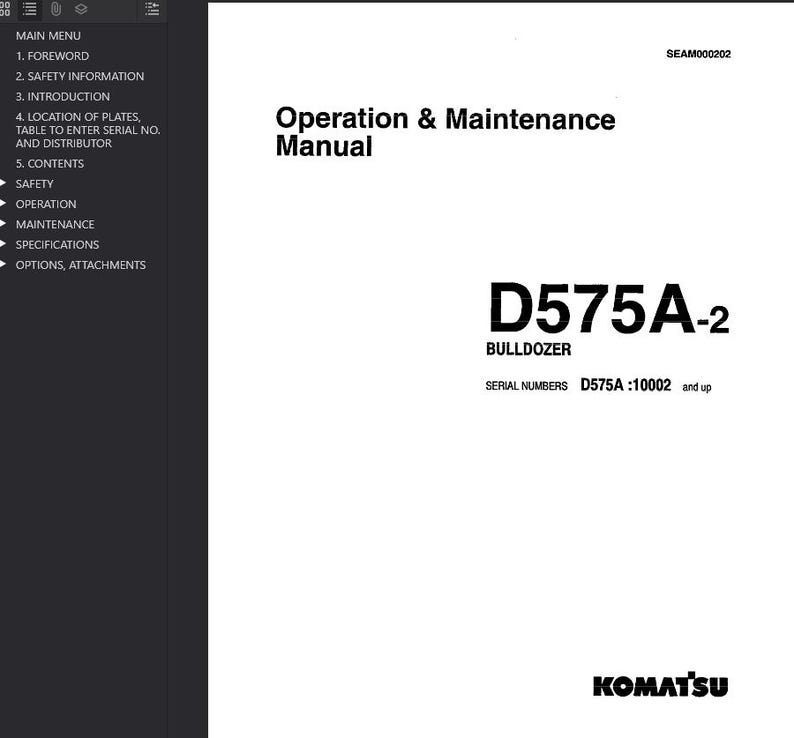
Task: Click the KOMATSU logo
Action: pos(660,685)
